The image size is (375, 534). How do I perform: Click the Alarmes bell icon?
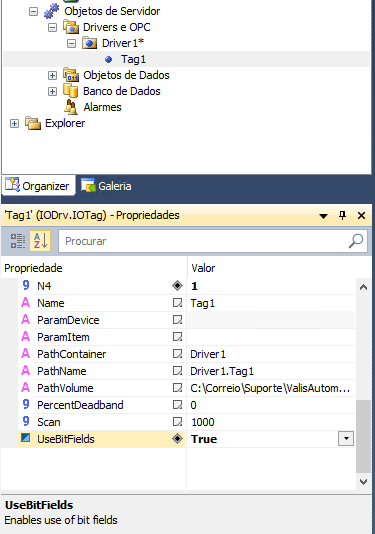[71, 107]
